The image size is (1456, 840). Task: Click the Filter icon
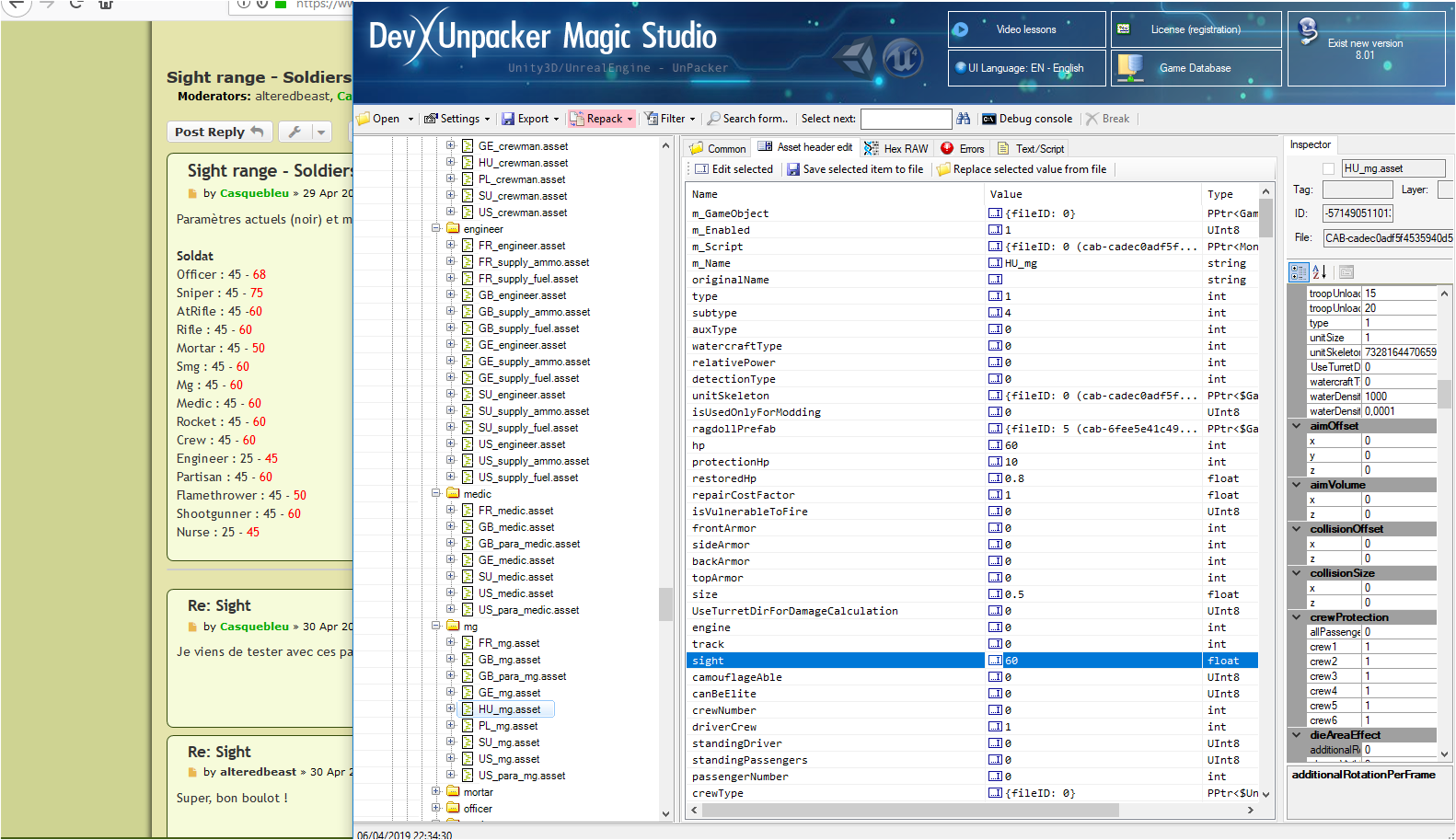pos(651,119)
